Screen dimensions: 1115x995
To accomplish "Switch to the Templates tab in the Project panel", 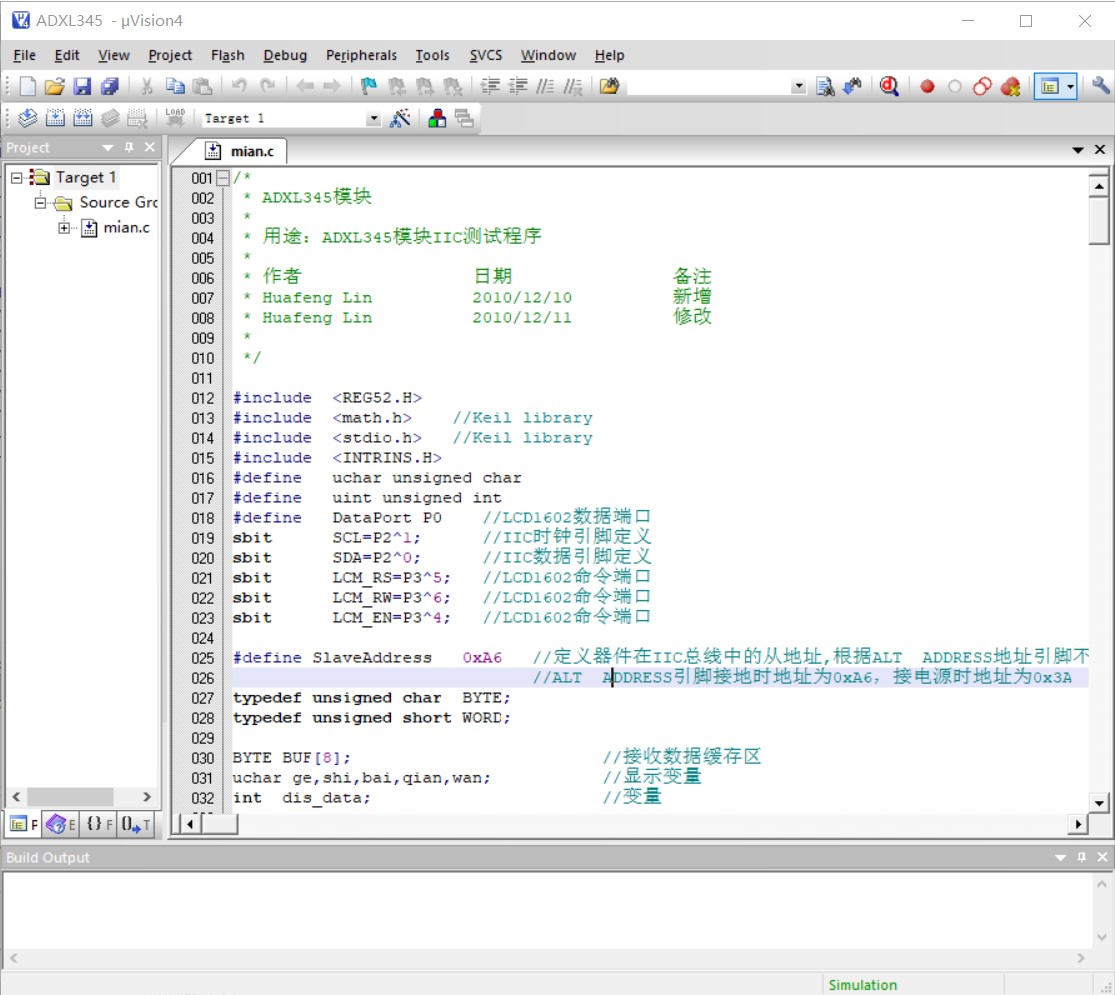I will click(x=136, y=824).
